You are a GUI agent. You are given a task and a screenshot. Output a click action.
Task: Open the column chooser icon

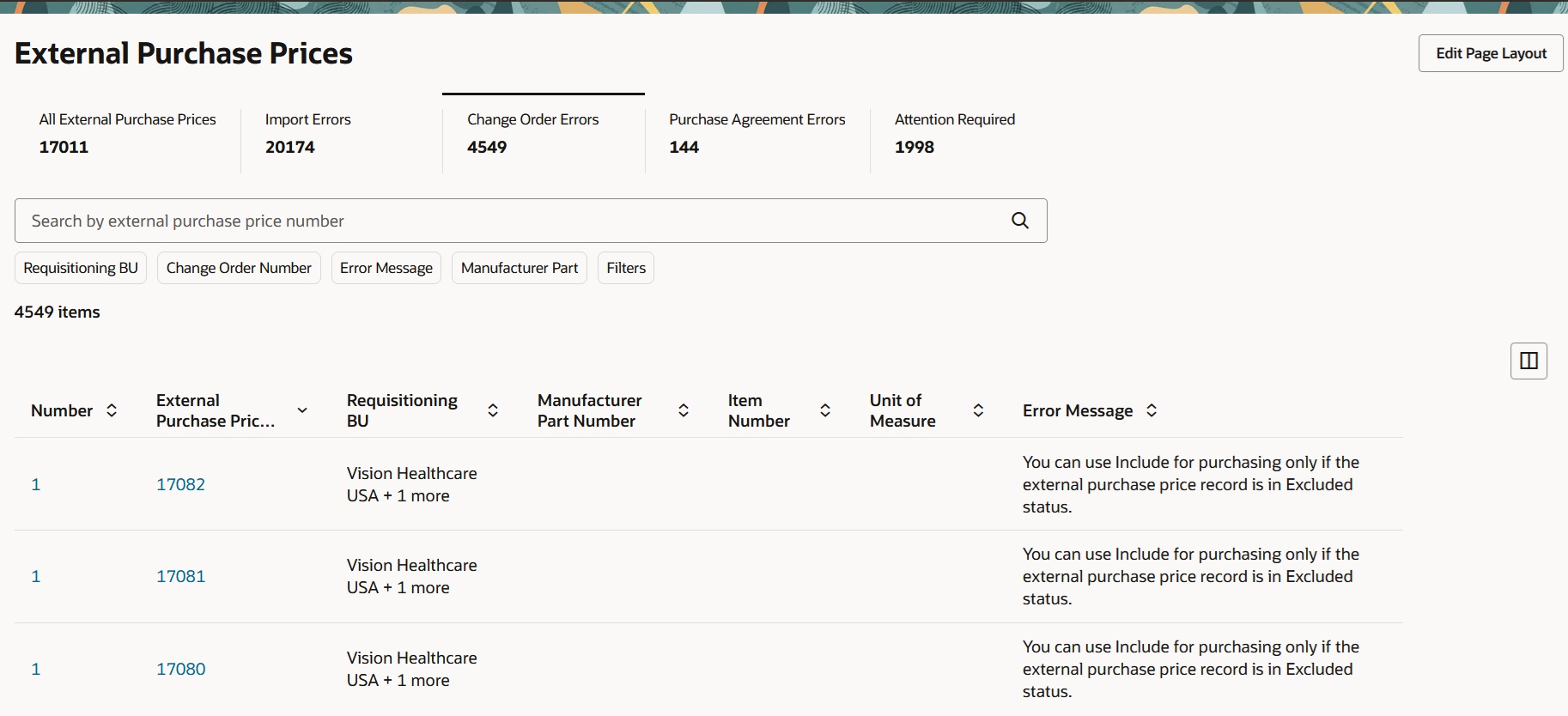(1528, 361)
